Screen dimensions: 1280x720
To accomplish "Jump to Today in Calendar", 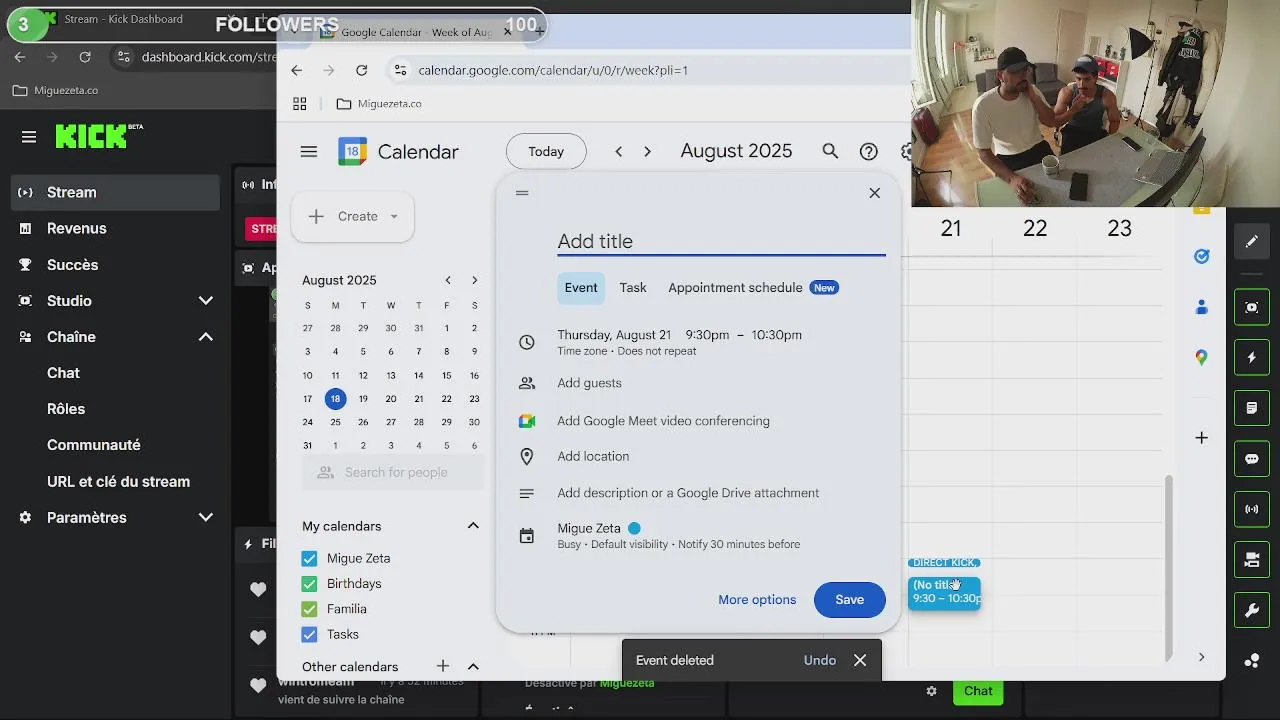I will pos(546,152).
